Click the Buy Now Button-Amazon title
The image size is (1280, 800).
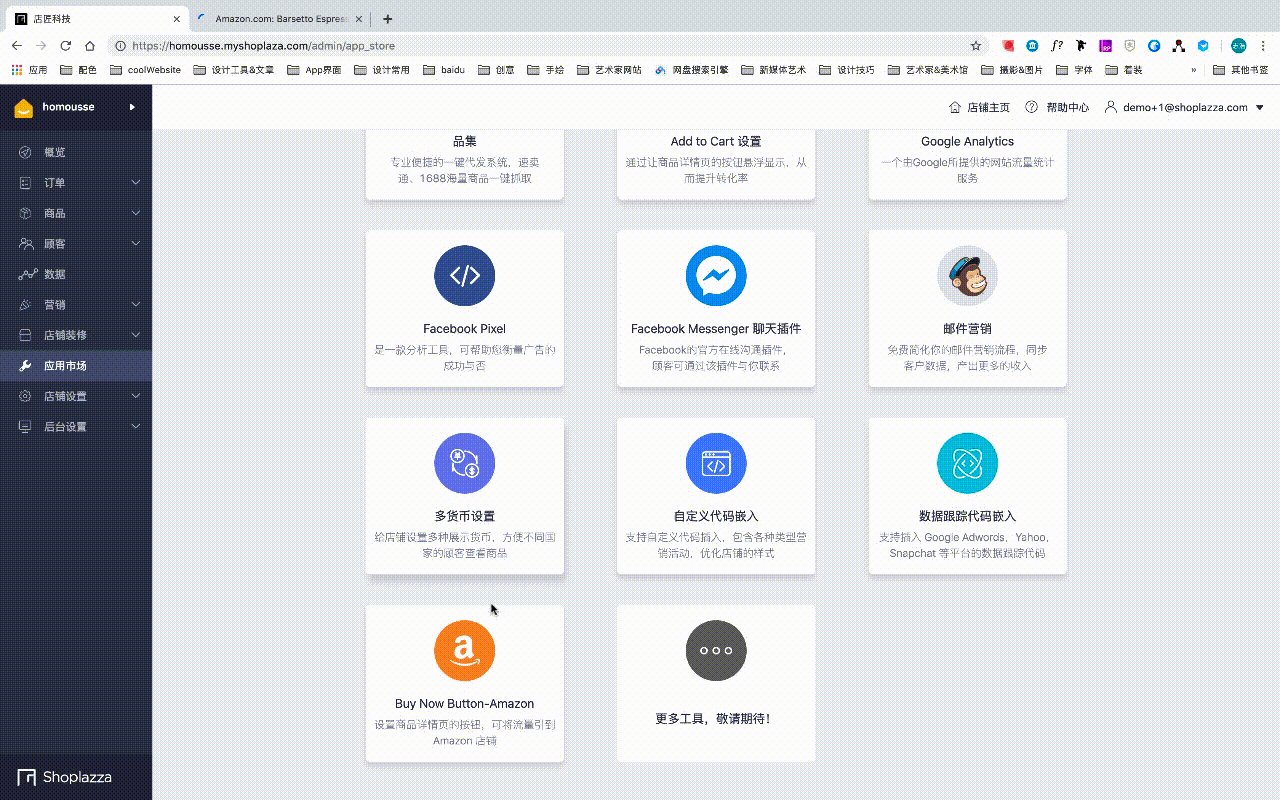(x=464, y=704)
